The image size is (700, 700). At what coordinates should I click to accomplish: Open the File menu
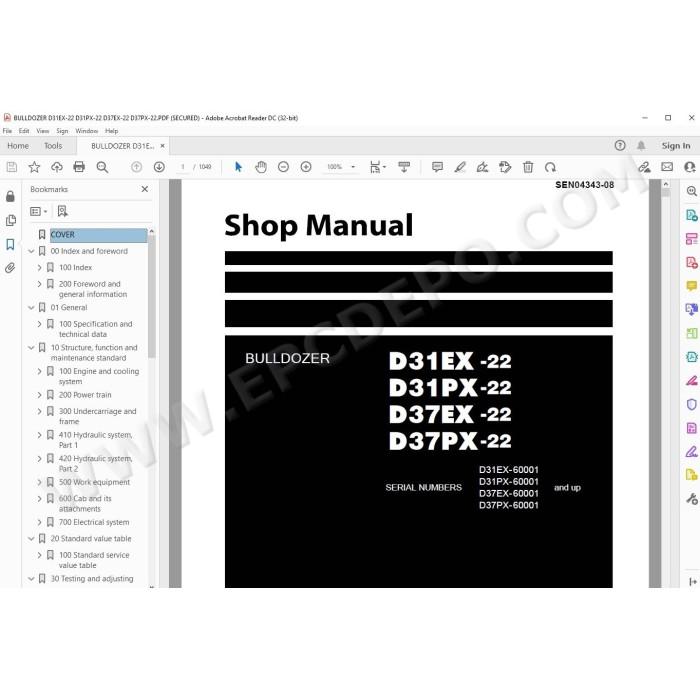(x=7, y=131)
